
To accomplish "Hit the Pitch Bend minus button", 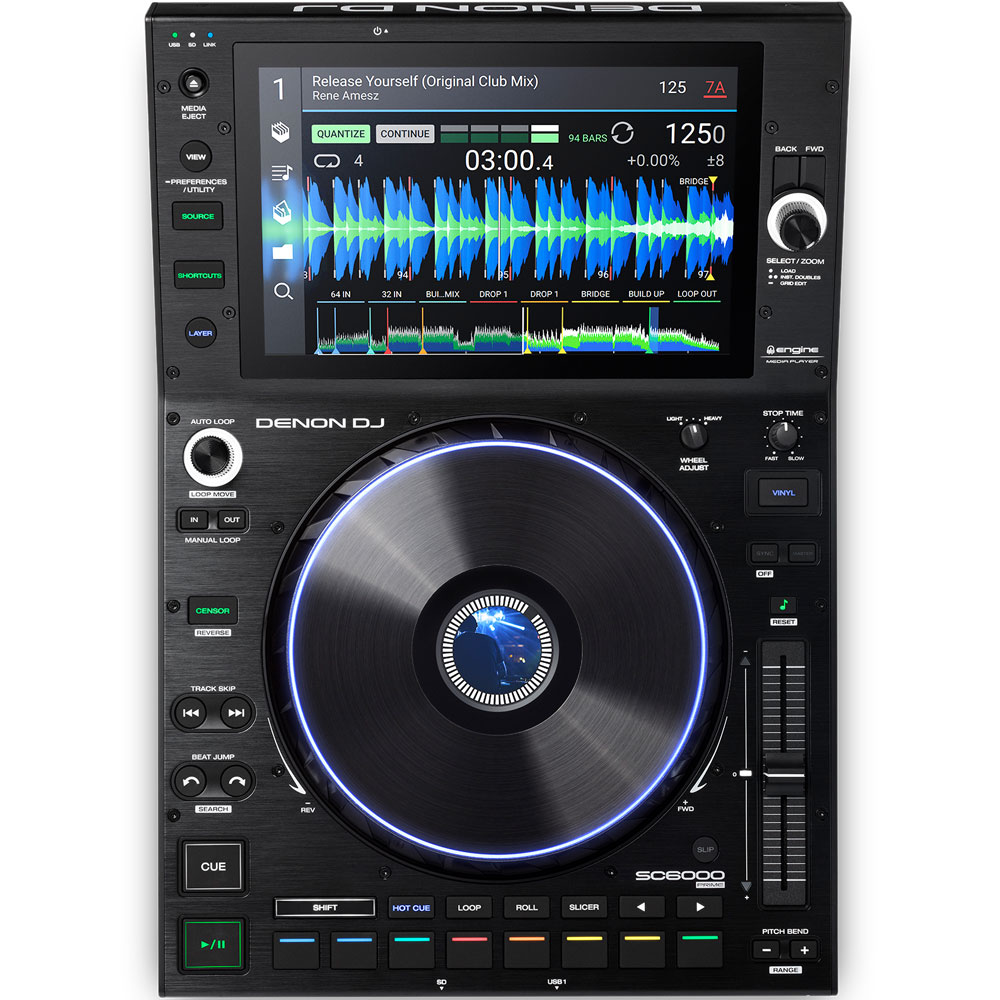I will [x=767, y=950].
